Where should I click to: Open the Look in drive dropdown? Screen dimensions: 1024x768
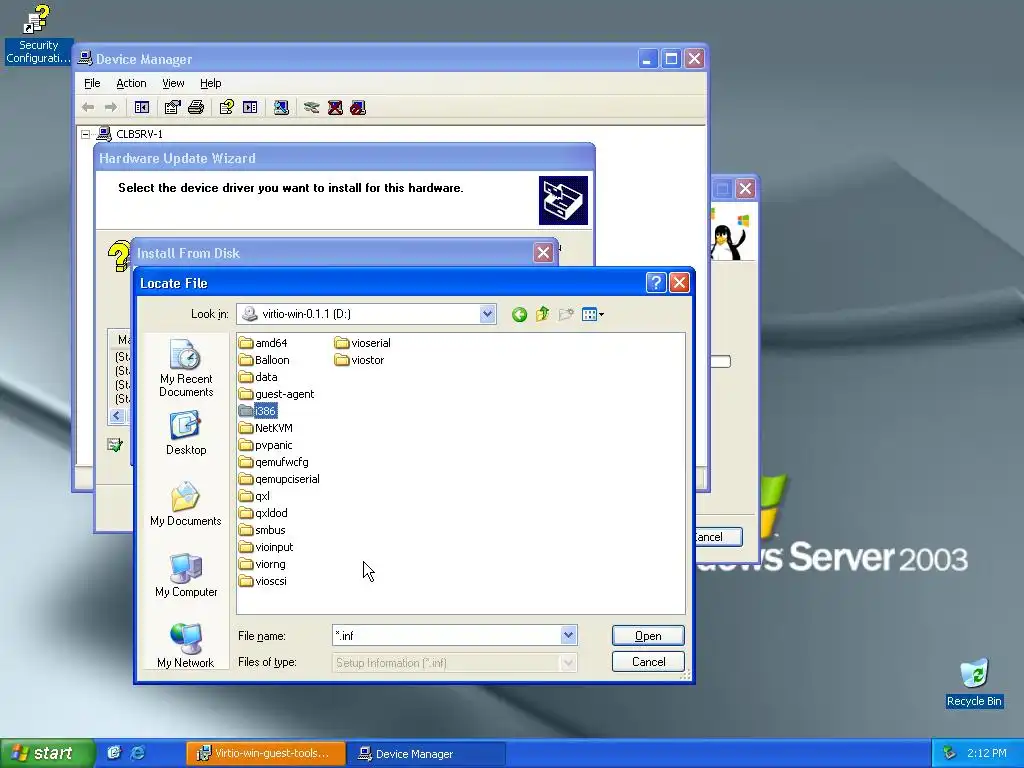[x=487, y=314]
